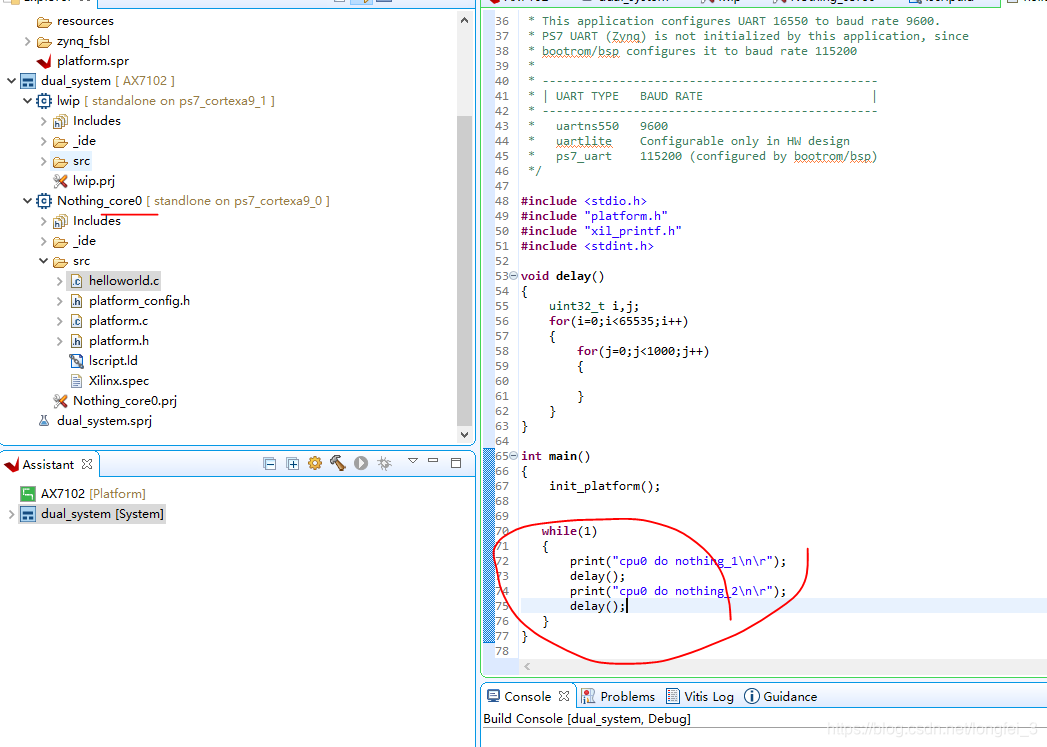Click Explorer vertical scrollbar thumb

[x=464, y=270]
